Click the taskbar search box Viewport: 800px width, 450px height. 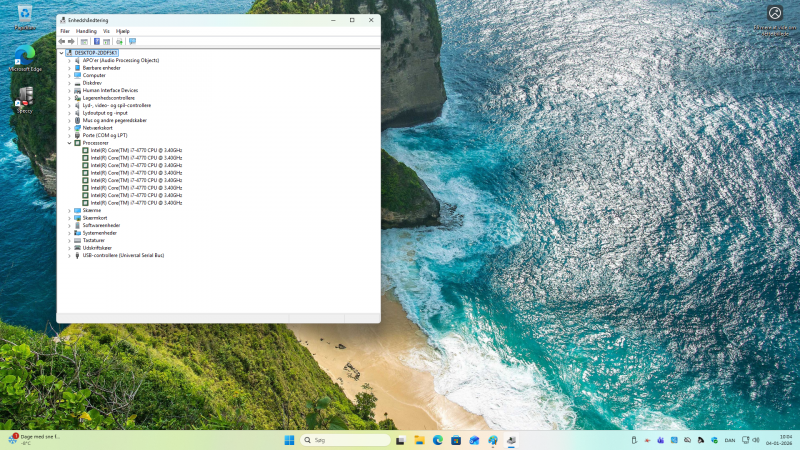tap(346, 440)
